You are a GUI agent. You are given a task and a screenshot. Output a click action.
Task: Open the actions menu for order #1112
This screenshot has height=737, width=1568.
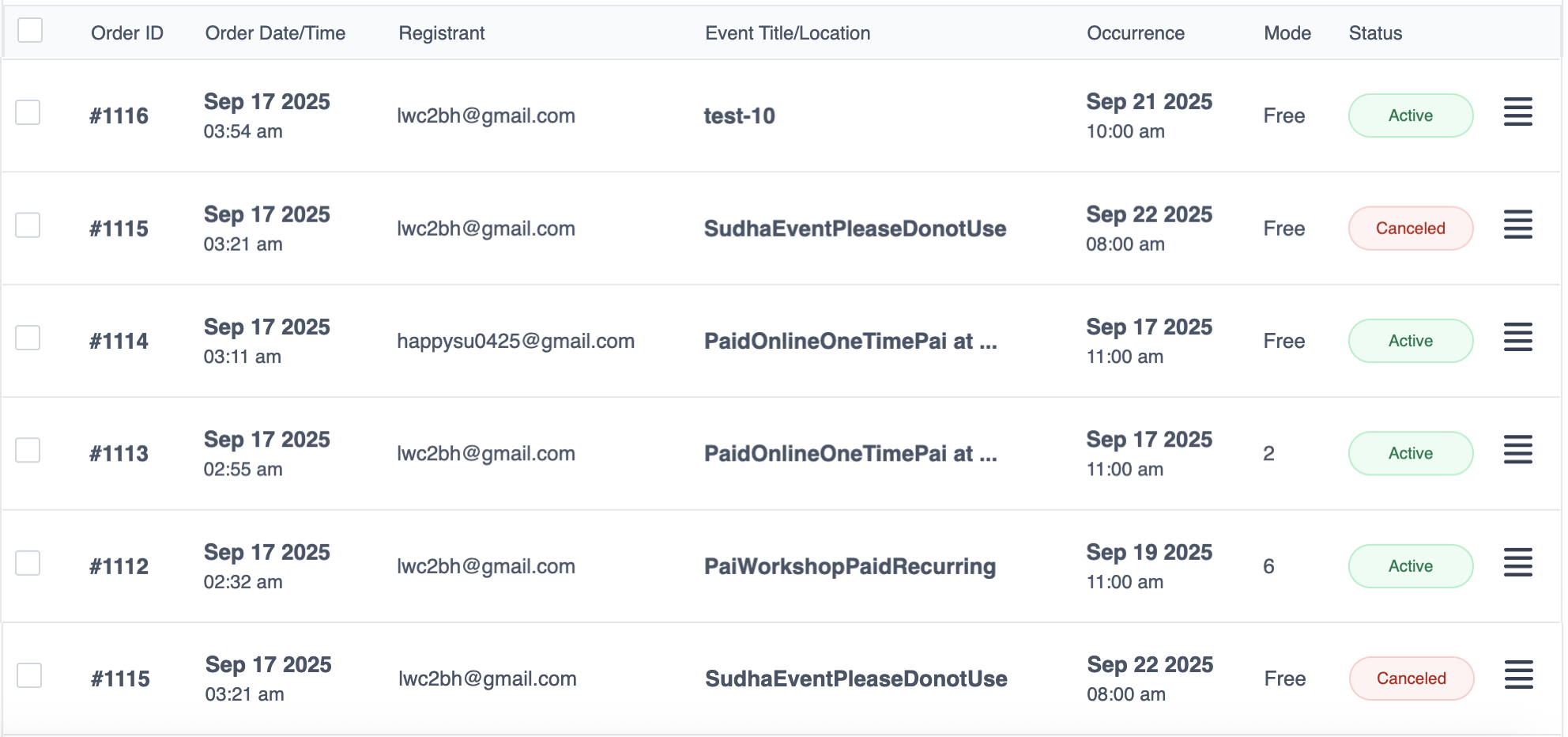click(x=1517, y=563)
